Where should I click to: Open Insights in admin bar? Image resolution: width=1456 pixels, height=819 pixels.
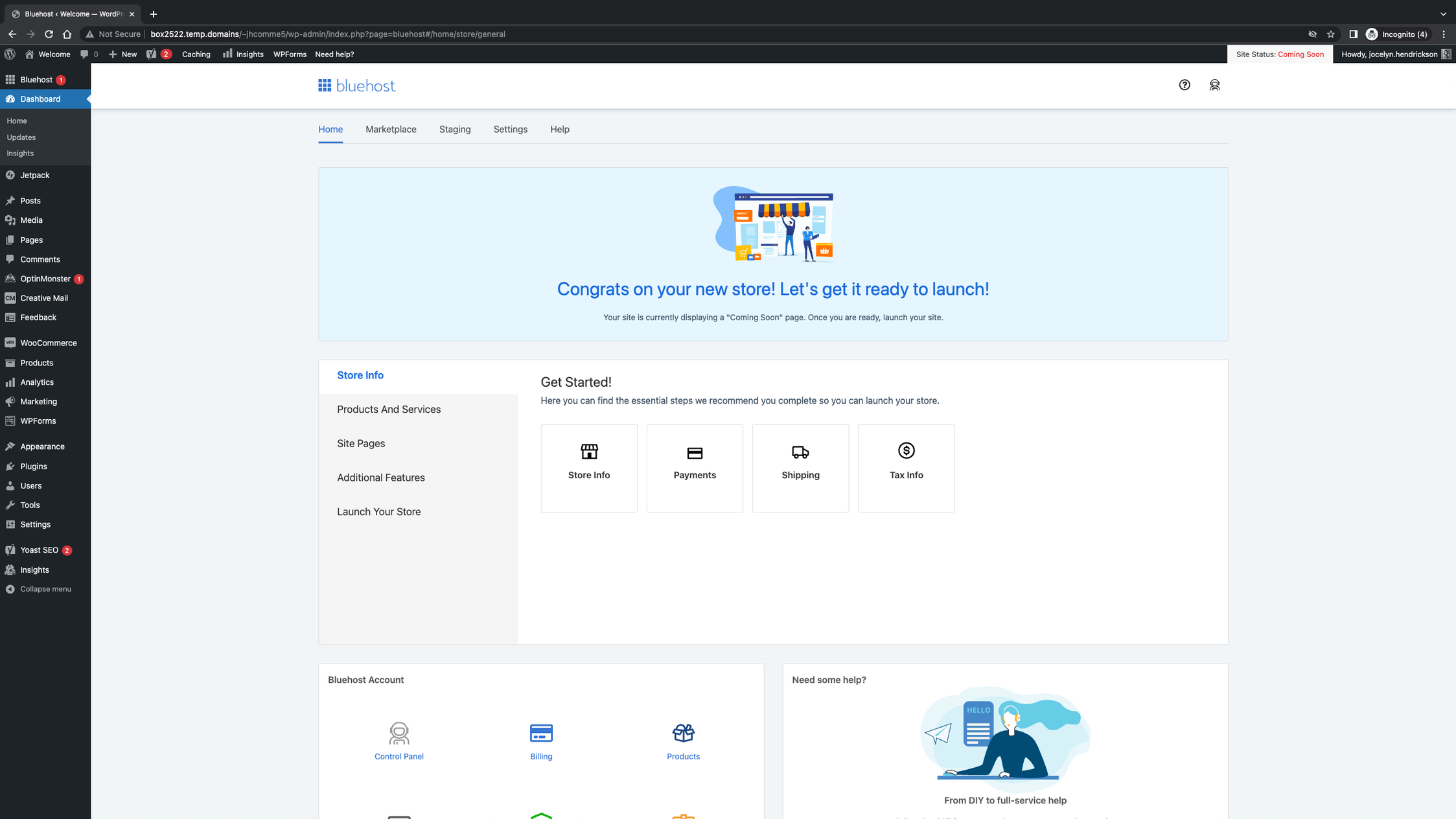[243, 54]
